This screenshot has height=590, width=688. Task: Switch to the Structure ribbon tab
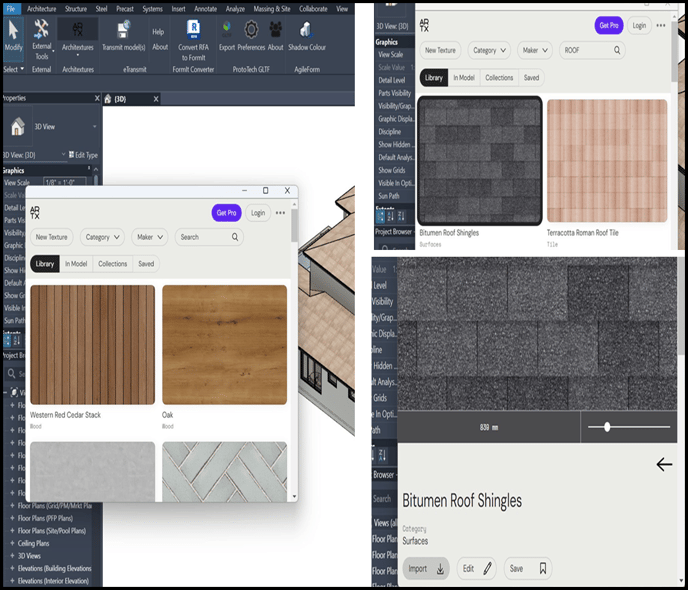tap(75, 8)
